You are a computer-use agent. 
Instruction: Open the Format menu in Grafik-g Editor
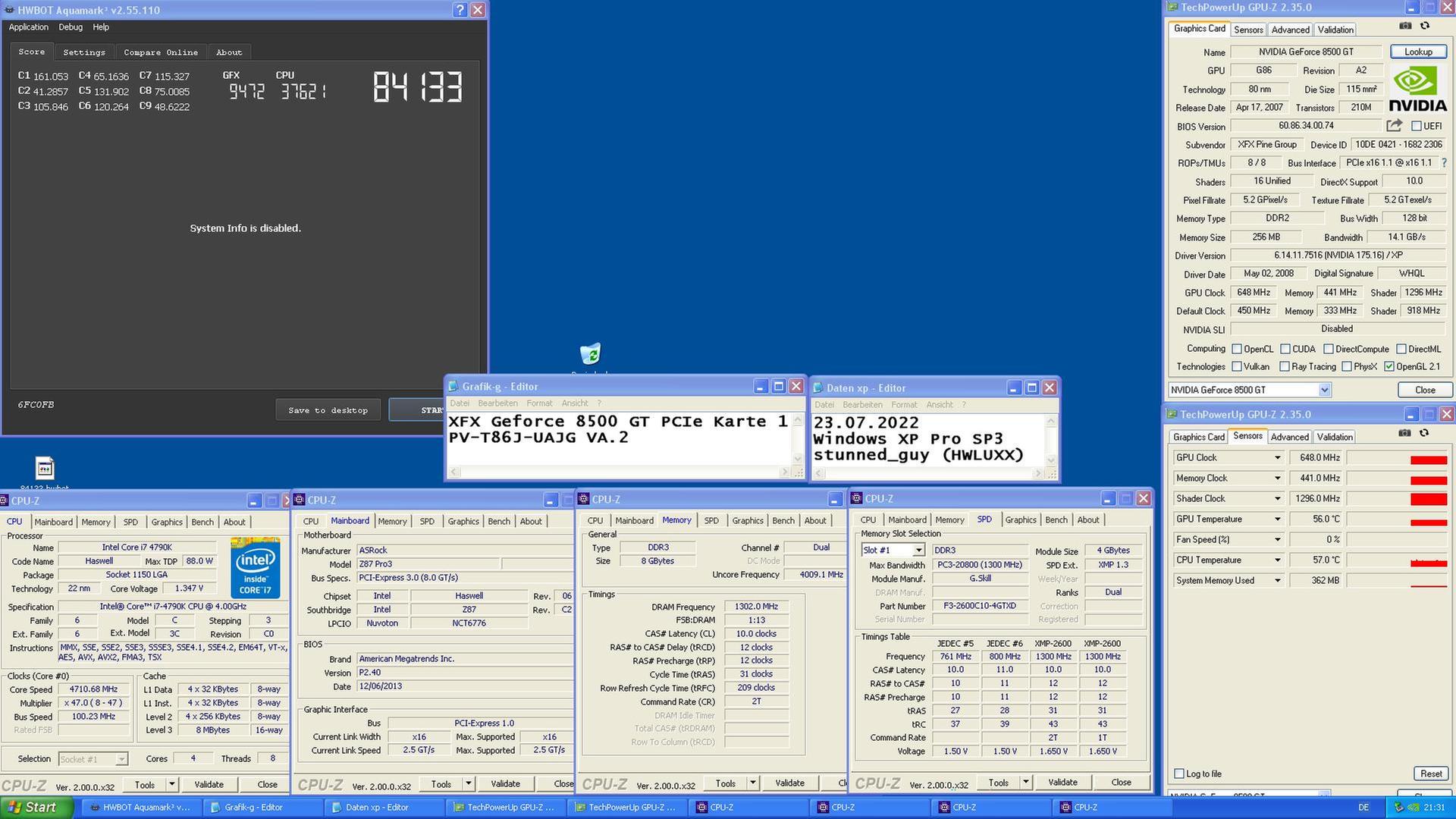(x=539, y=403)
